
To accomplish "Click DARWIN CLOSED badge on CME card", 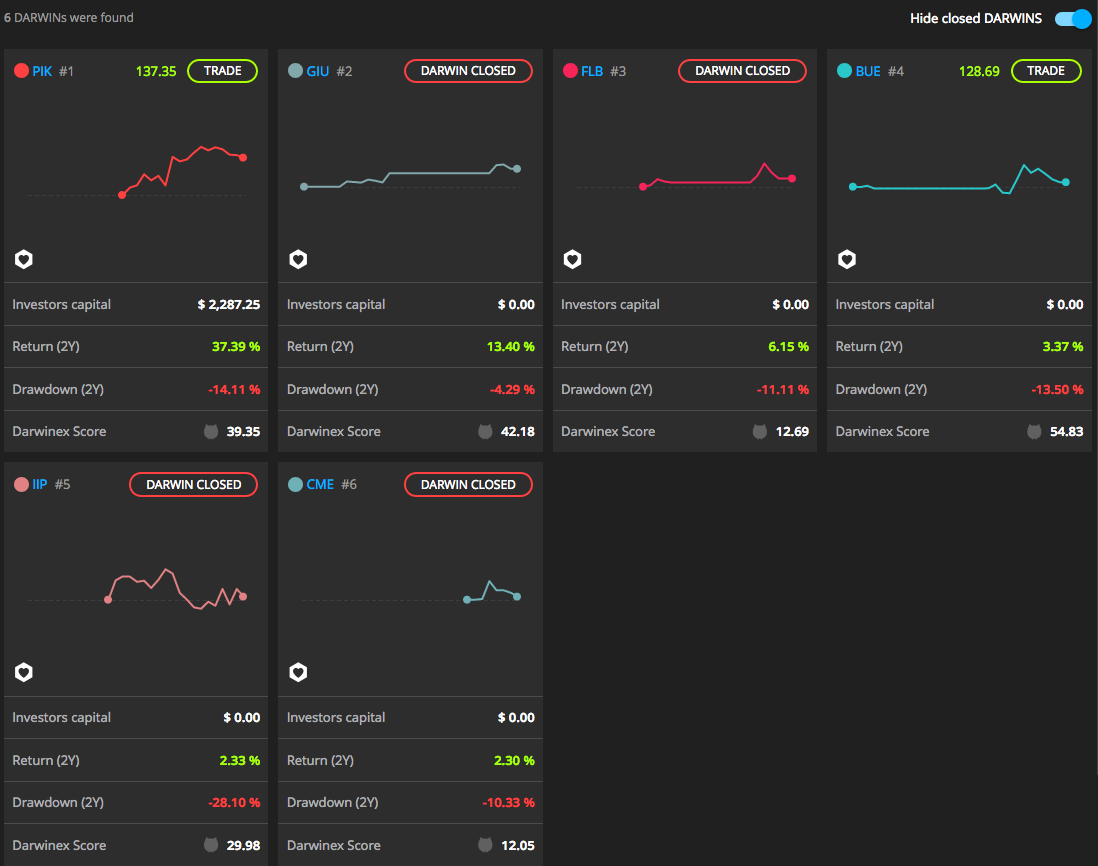I will coord(468,484).
